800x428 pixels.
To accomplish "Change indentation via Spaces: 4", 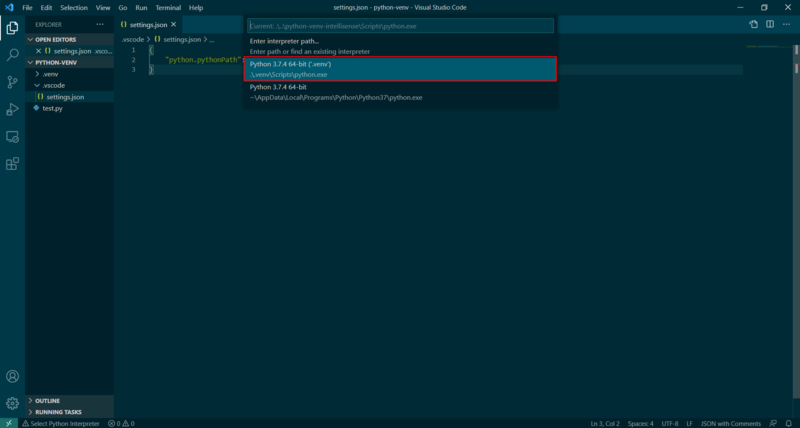I will [x=641, y=423].
